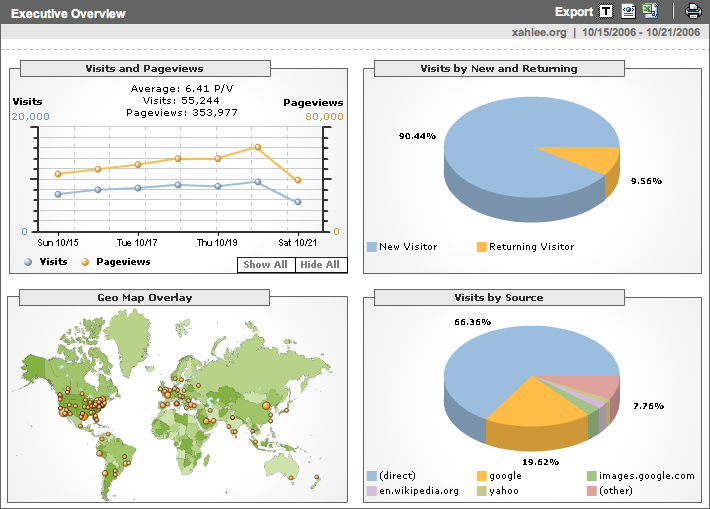
Task: Select the Visits by Source panel title
Action: 499,297
